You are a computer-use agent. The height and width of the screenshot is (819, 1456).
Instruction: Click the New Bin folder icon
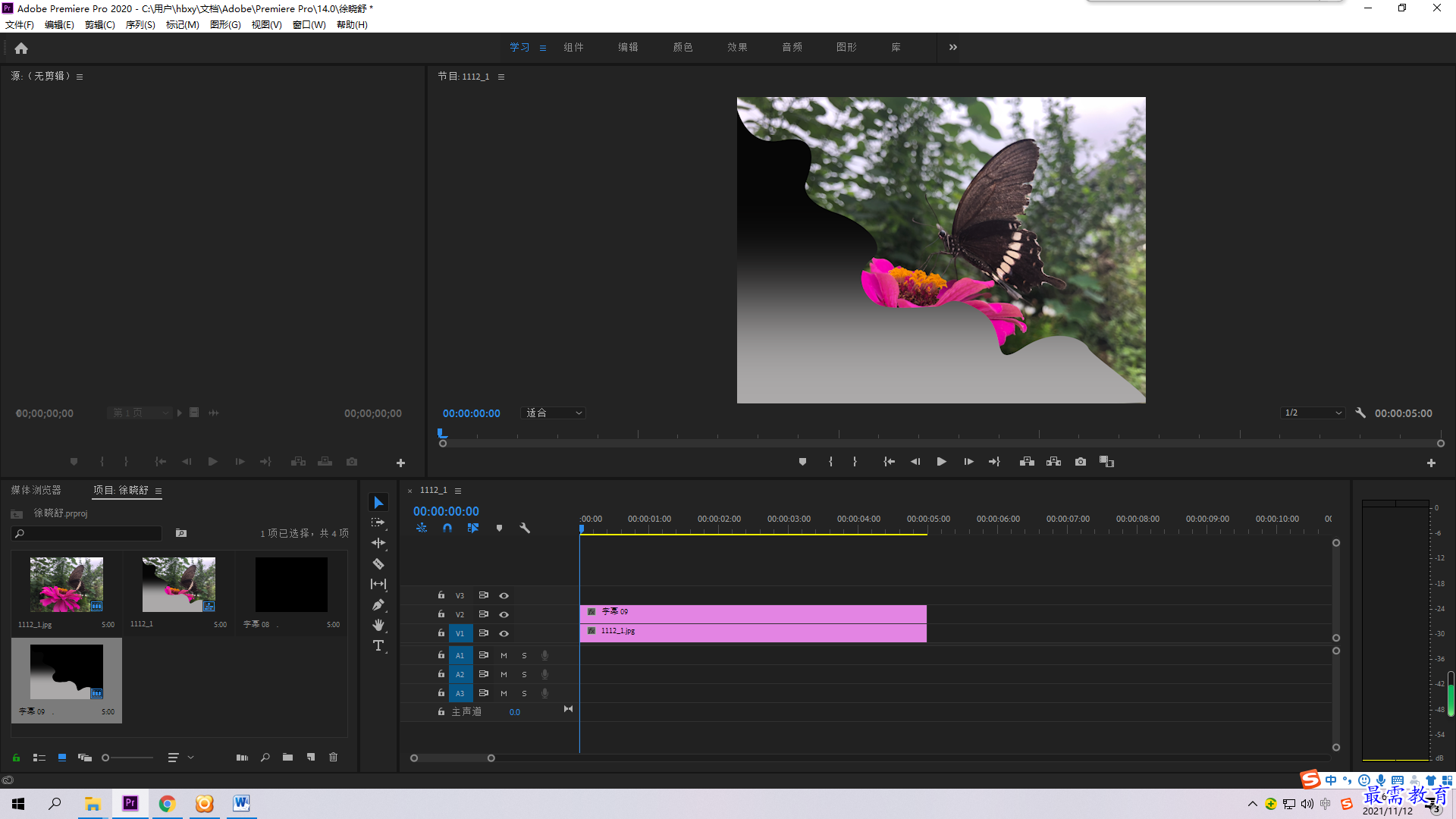click(287, 757)
